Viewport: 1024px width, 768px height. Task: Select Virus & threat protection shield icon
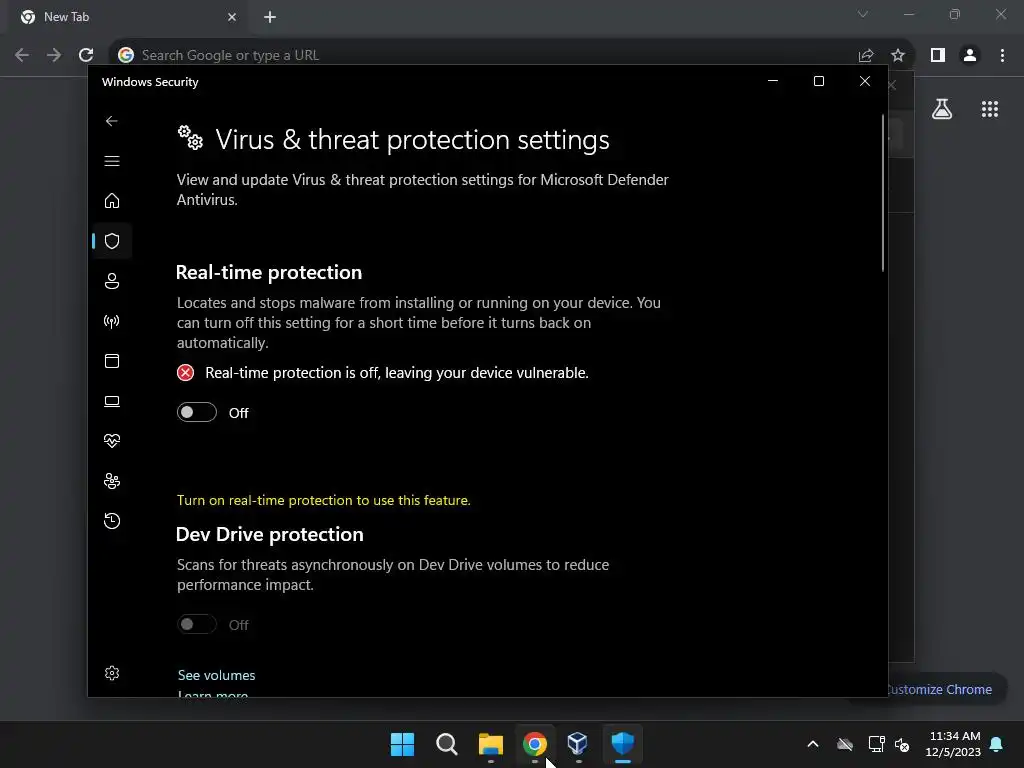coord(112,241)
